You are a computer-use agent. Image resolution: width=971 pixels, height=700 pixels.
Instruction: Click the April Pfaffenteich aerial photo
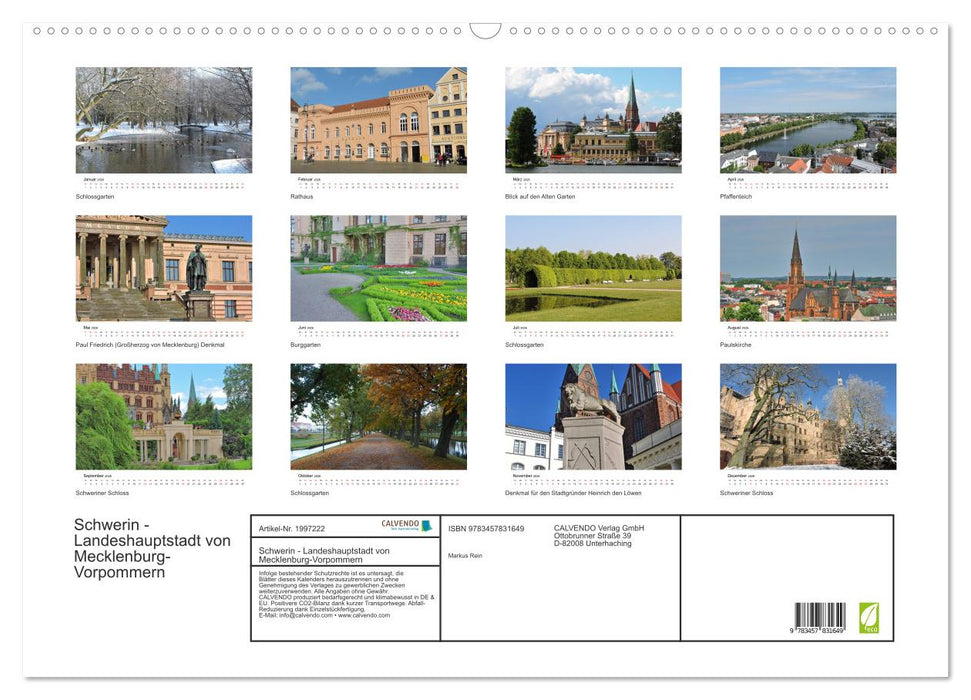pyautogui.click(x=808, y=118)
